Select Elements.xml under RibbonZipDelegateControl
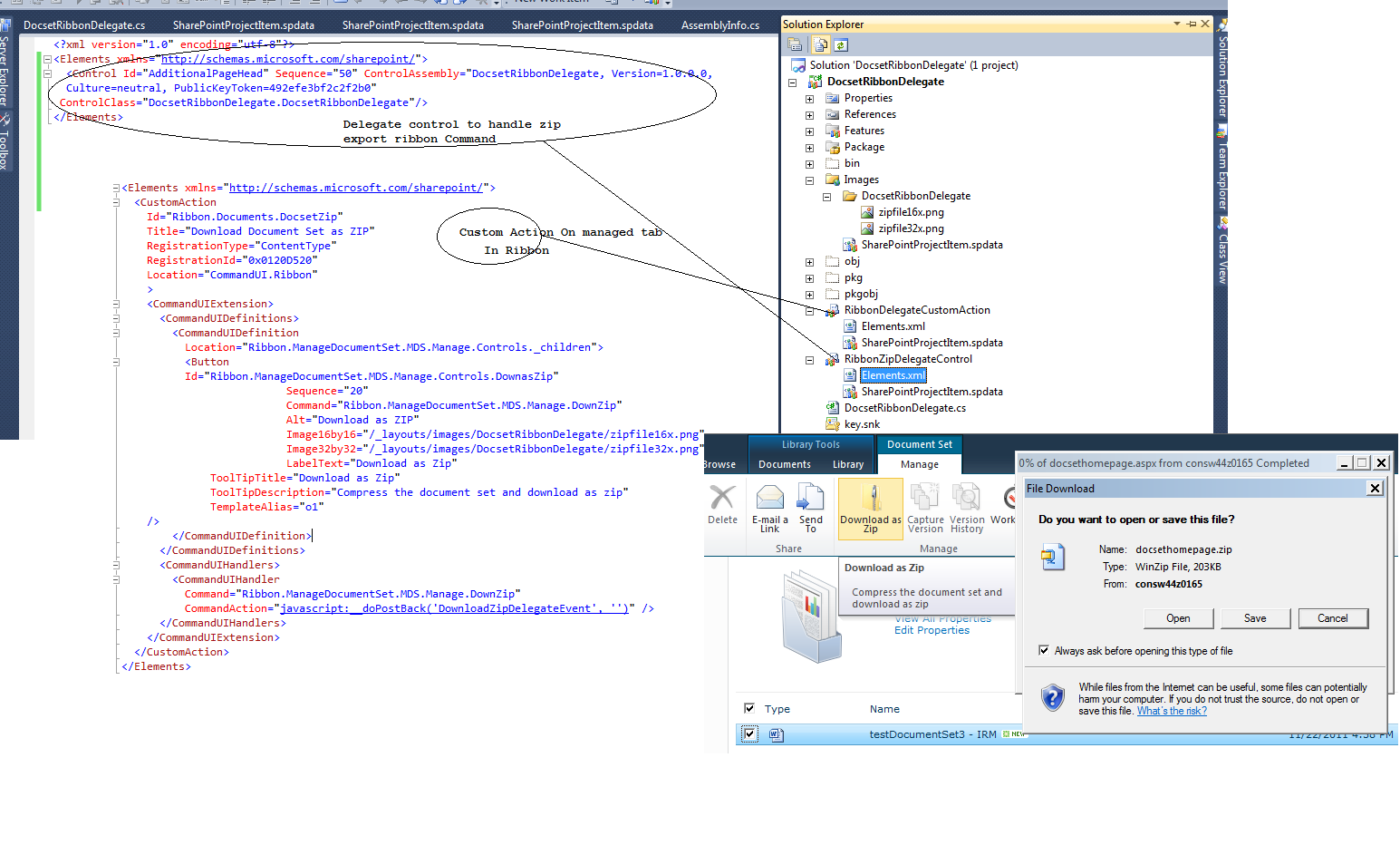 [893, 375]
